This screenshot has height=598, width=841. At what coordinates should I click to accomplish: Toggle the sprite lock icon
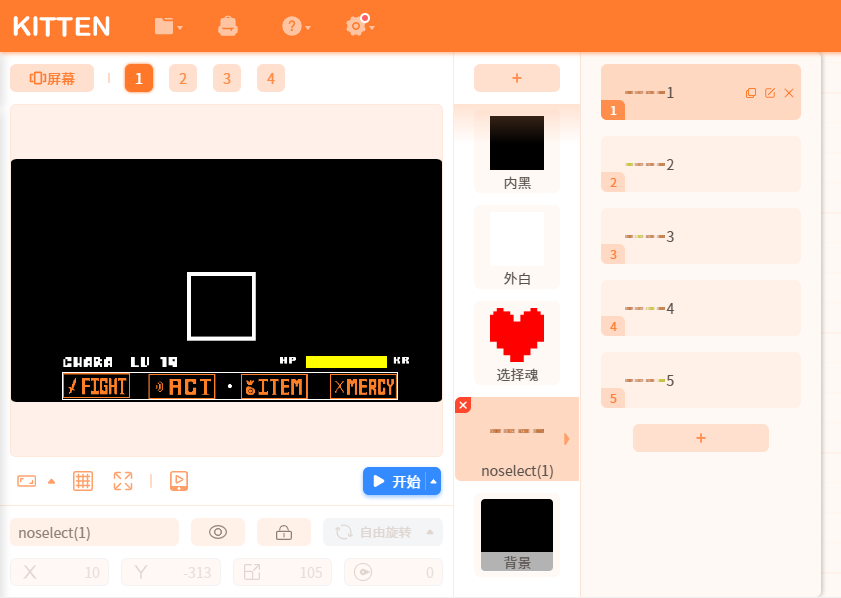284,532
